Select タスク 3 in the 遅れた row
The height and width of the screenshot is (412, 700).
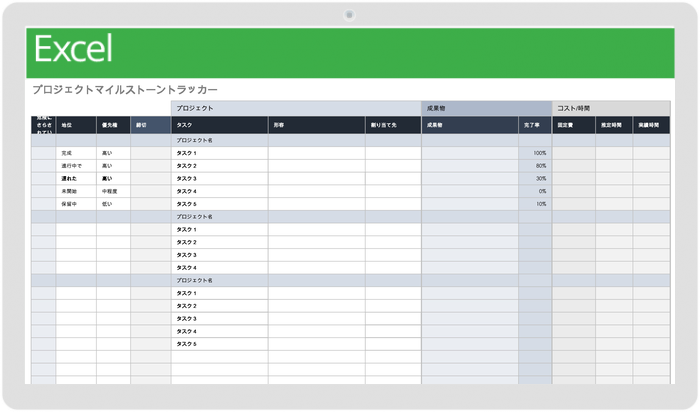[x=220, y=179]
